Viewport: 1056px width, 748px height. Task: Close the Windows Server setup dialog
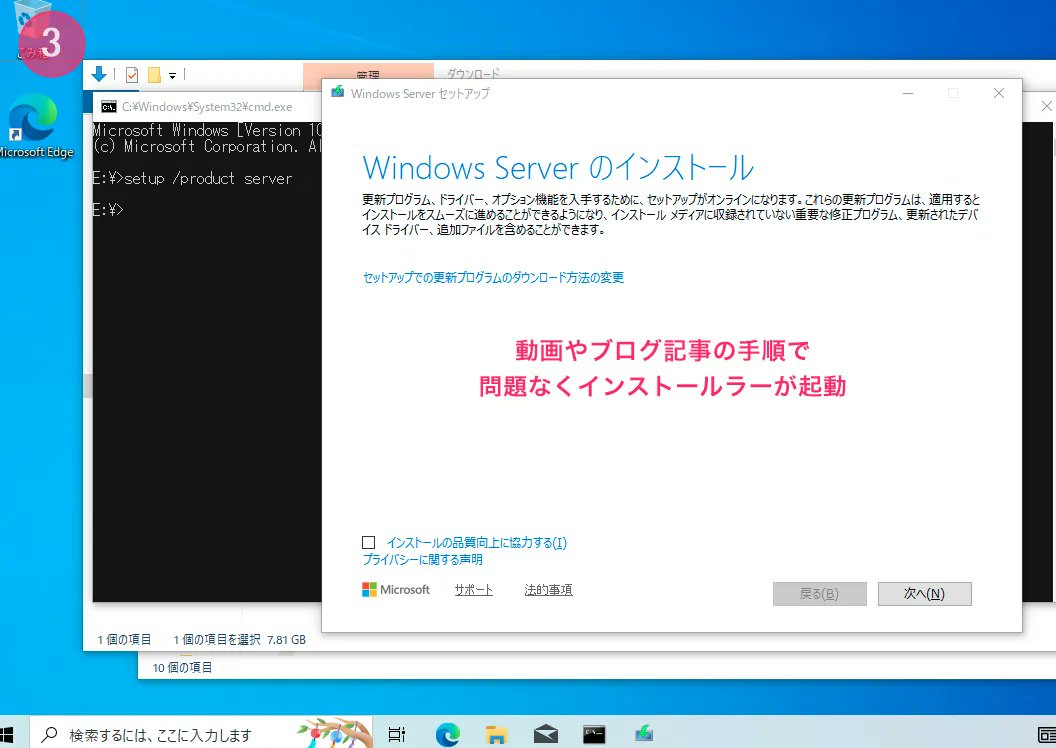999,94
